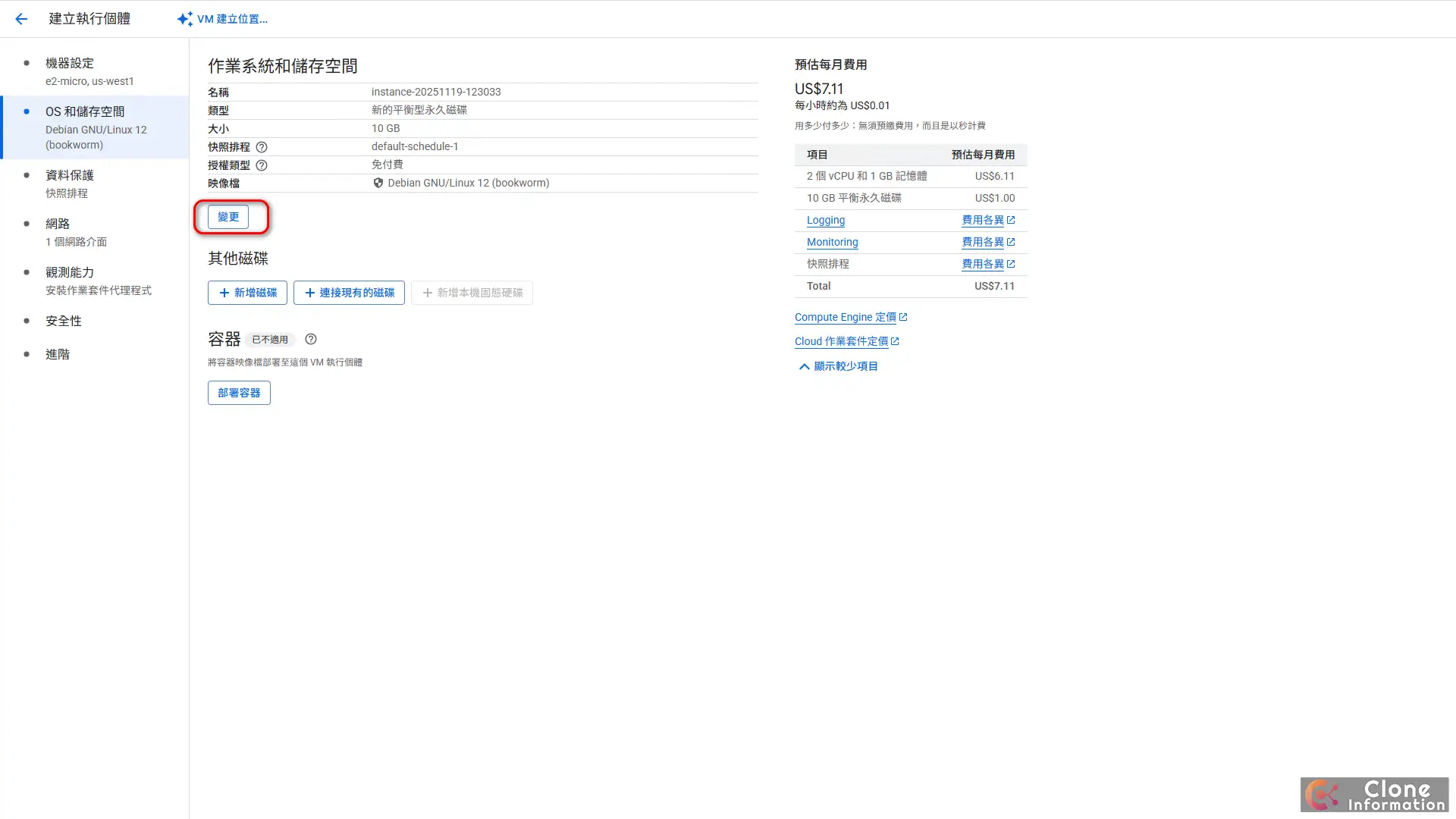The width and height of the screenshot is (1456, 819).
Task: Click the VM 建立位置 sparkle icon
Action: tap(184, 19)
